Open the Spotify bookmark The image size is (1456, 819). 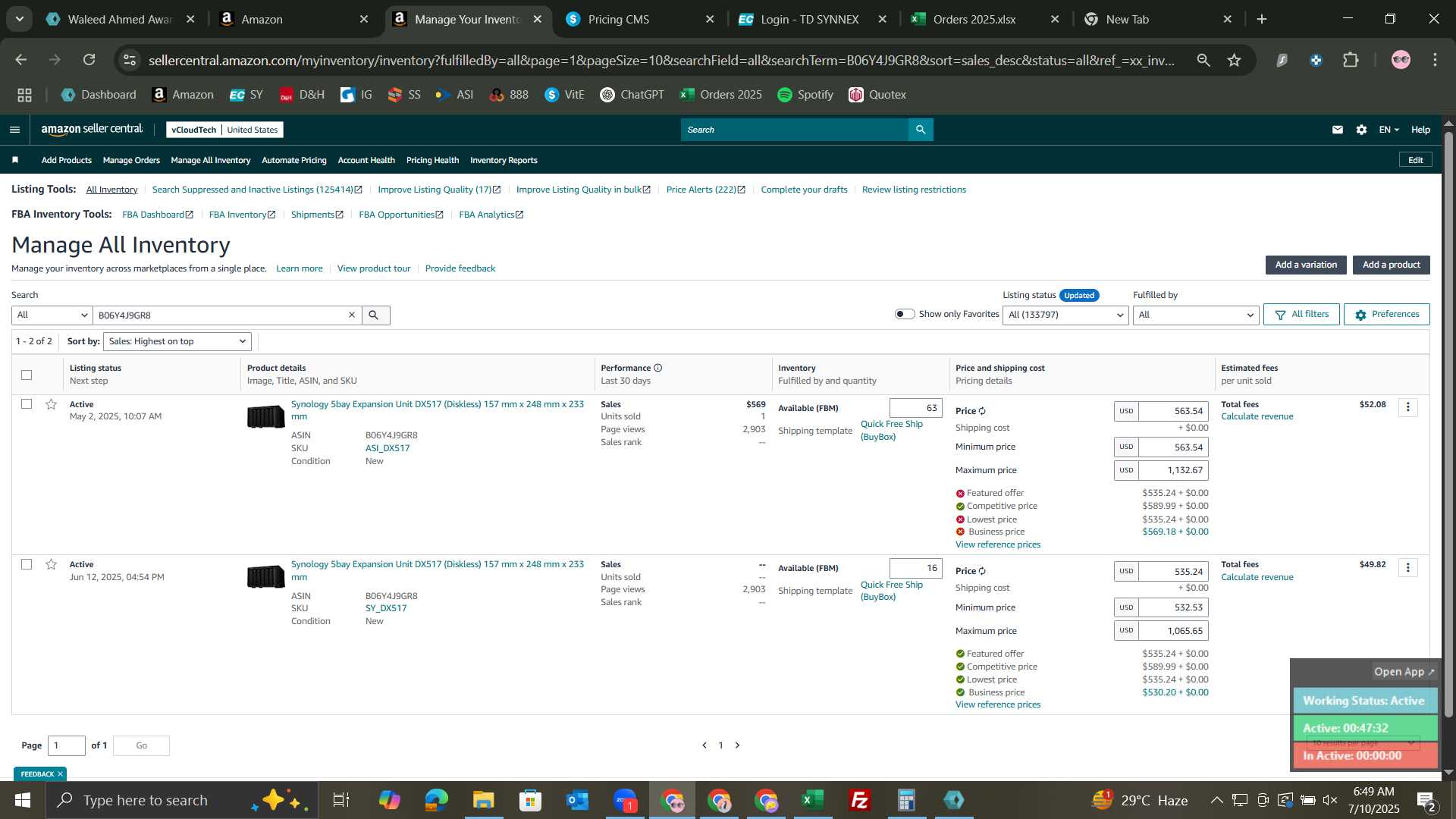(x=805, y=95)
